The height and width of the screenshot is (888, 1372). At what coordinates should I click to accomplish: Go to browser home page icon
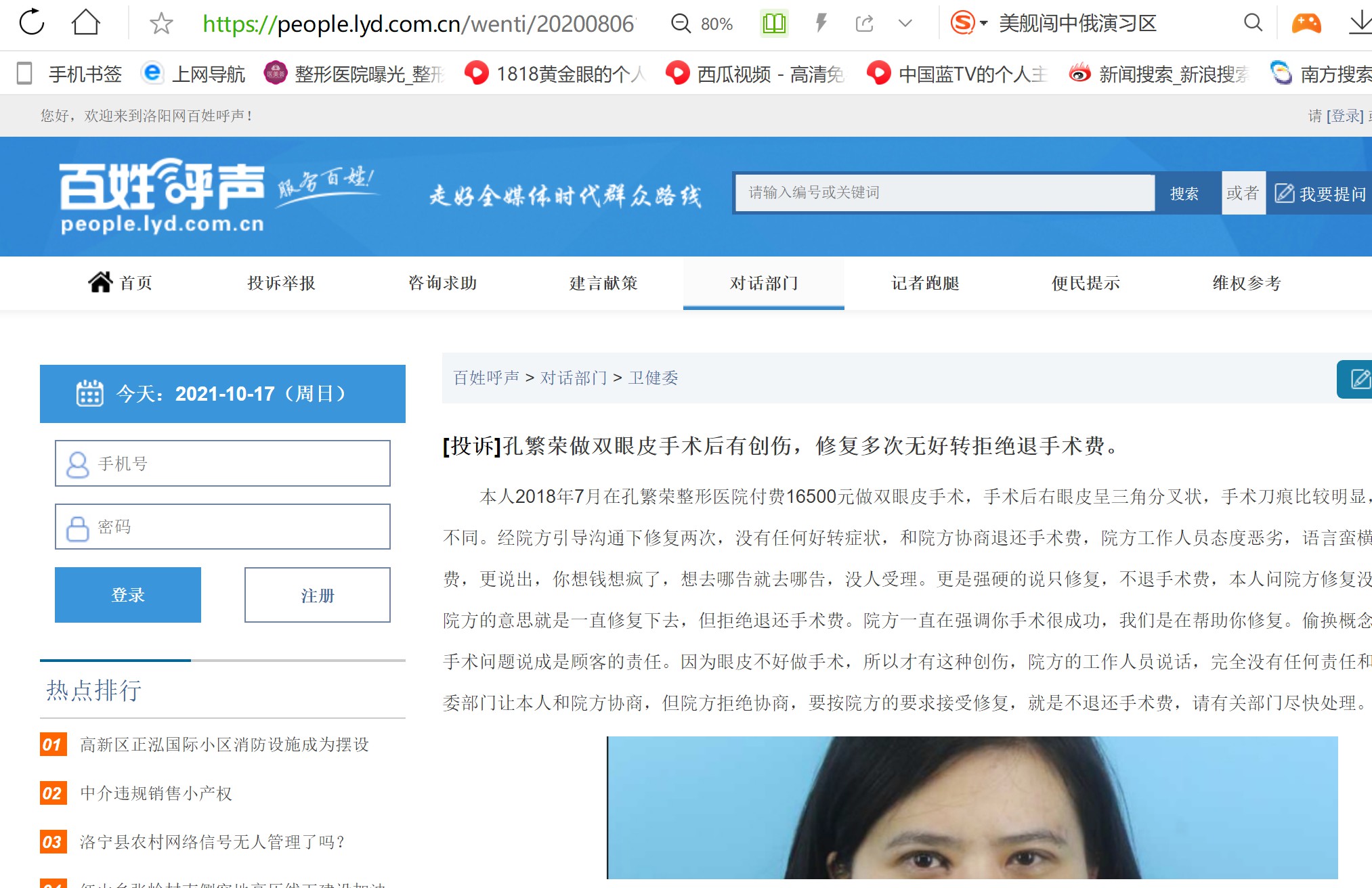pos(86,22)
